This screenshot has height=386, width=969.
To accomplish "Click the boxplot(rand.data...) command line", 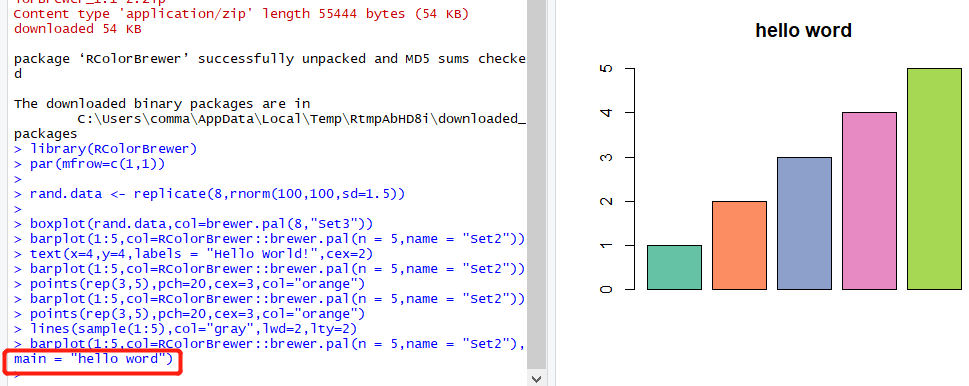I will click(x=193, y=224).
